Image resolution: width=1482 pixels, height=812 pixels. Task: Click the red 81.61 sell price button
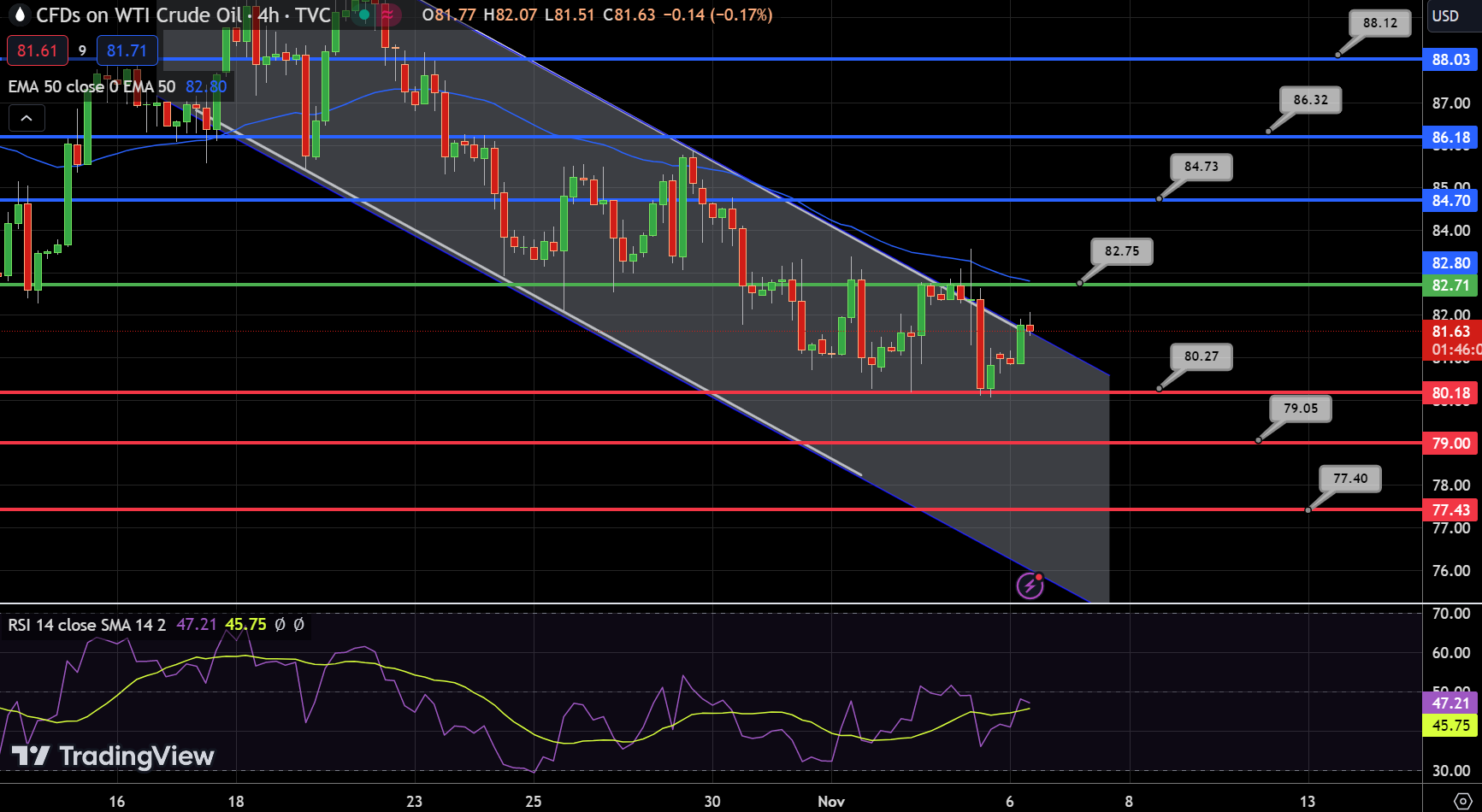click(38, 50)
